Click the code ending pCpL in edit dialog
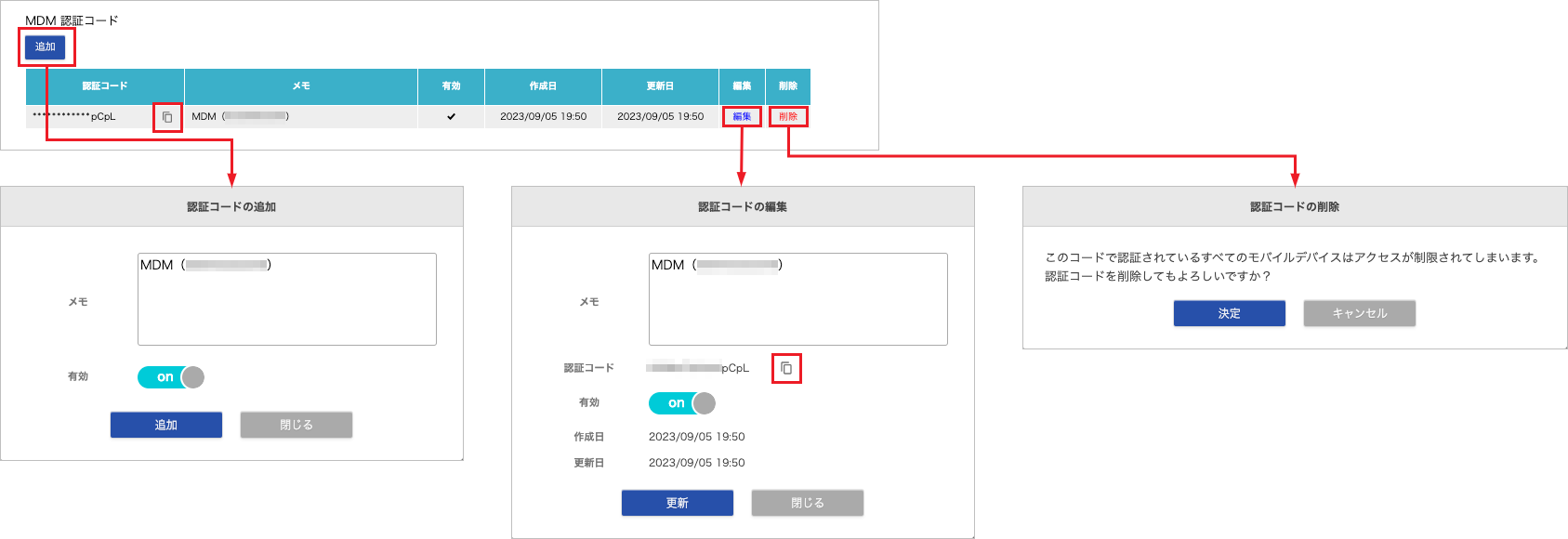The image size is (1568, 539). pyautogui.click(x=698, y=368)
